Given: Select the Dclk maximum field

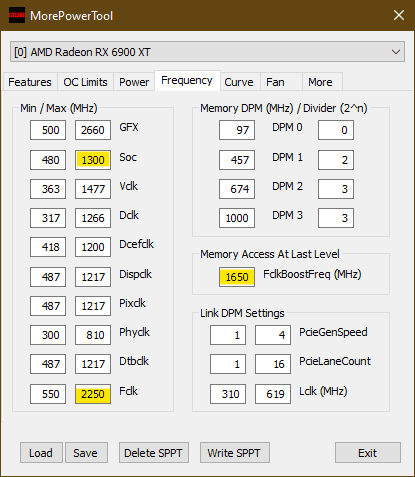Looking at the screenshot, I should (x=93, y=218).
